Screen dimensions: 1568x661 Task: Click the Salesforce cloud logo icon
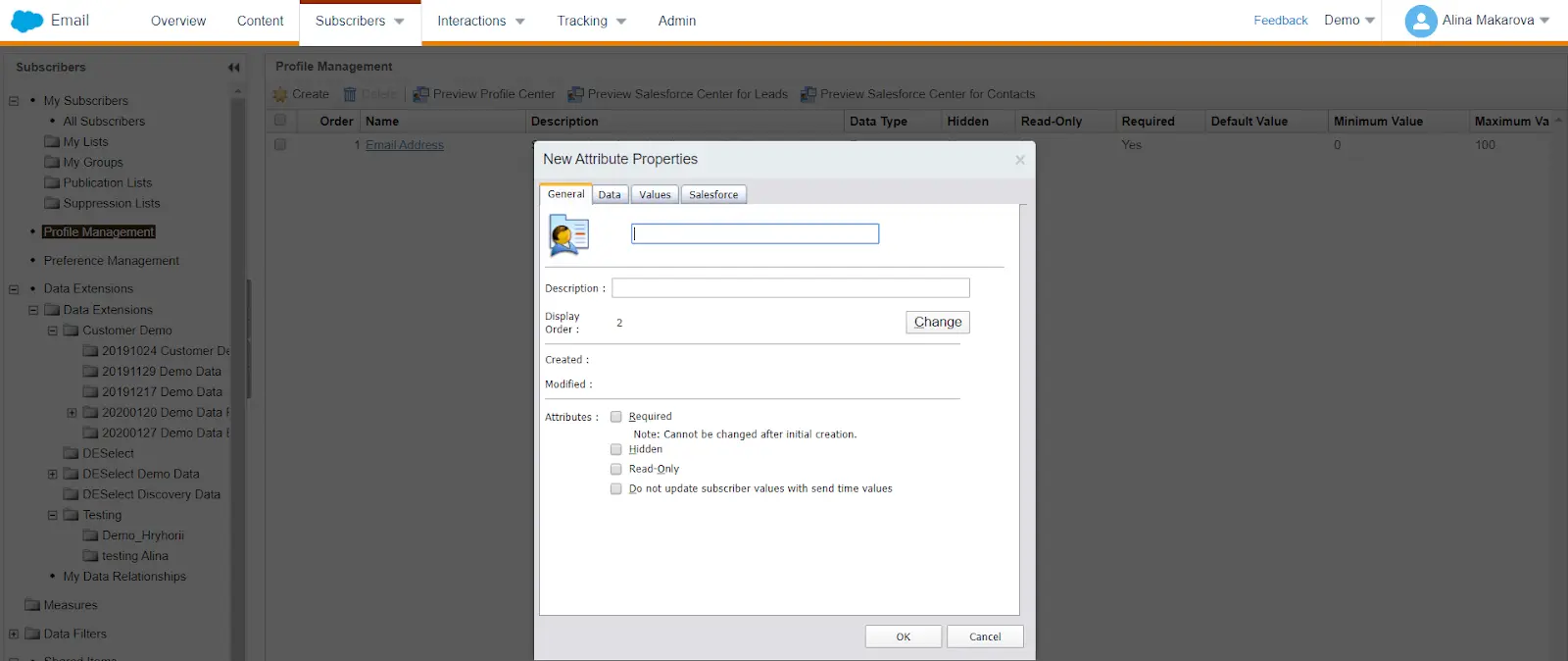pos(26,21)
